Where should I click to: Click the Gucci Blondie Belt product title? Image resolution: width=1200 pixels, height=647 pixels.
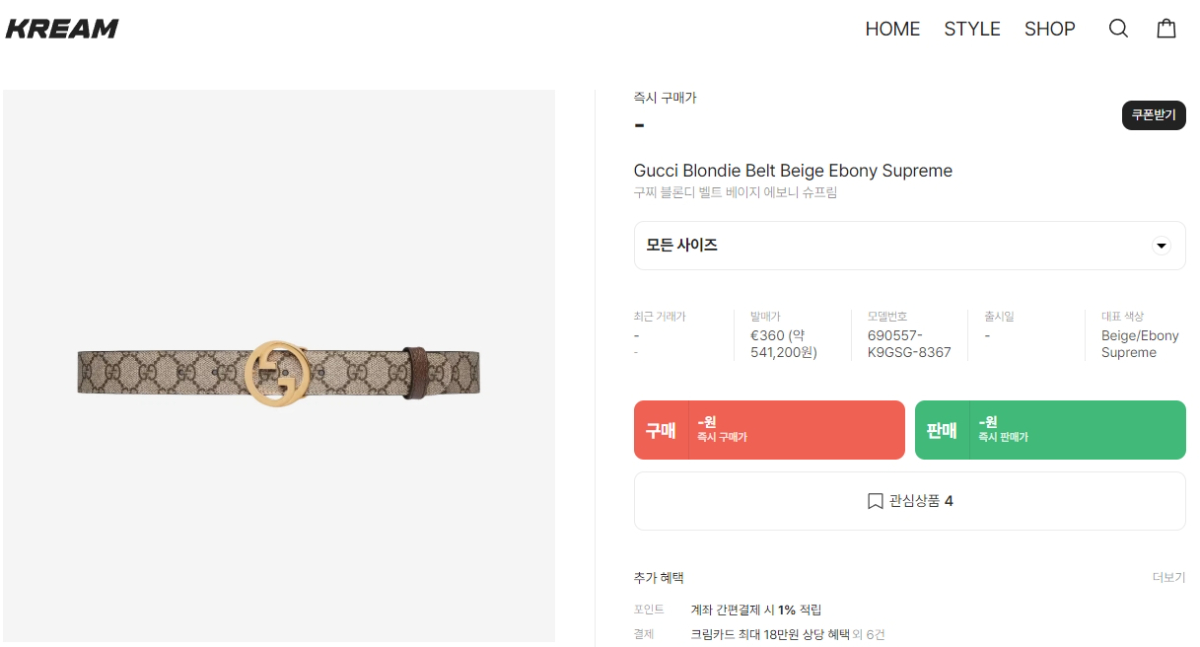[x=793, y=171]
